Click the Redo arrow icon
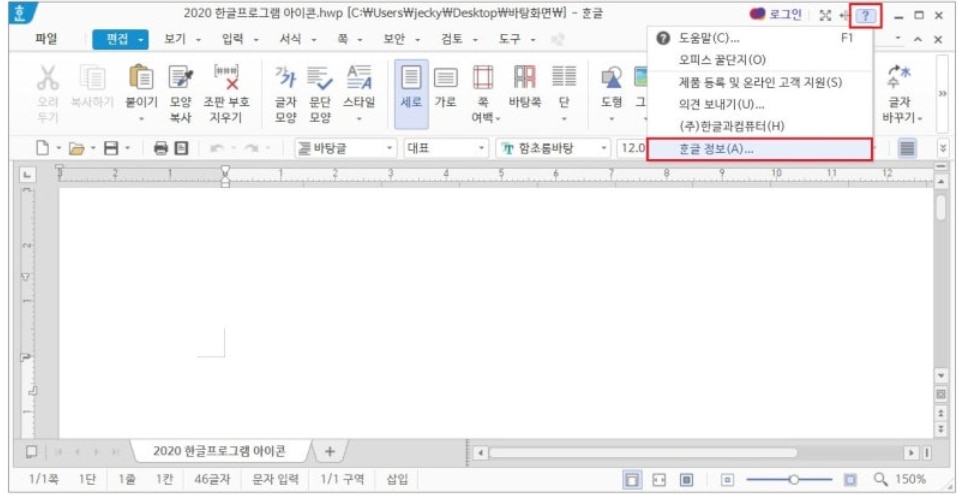Viewport: 959px width, 495px height. (251, 148)
